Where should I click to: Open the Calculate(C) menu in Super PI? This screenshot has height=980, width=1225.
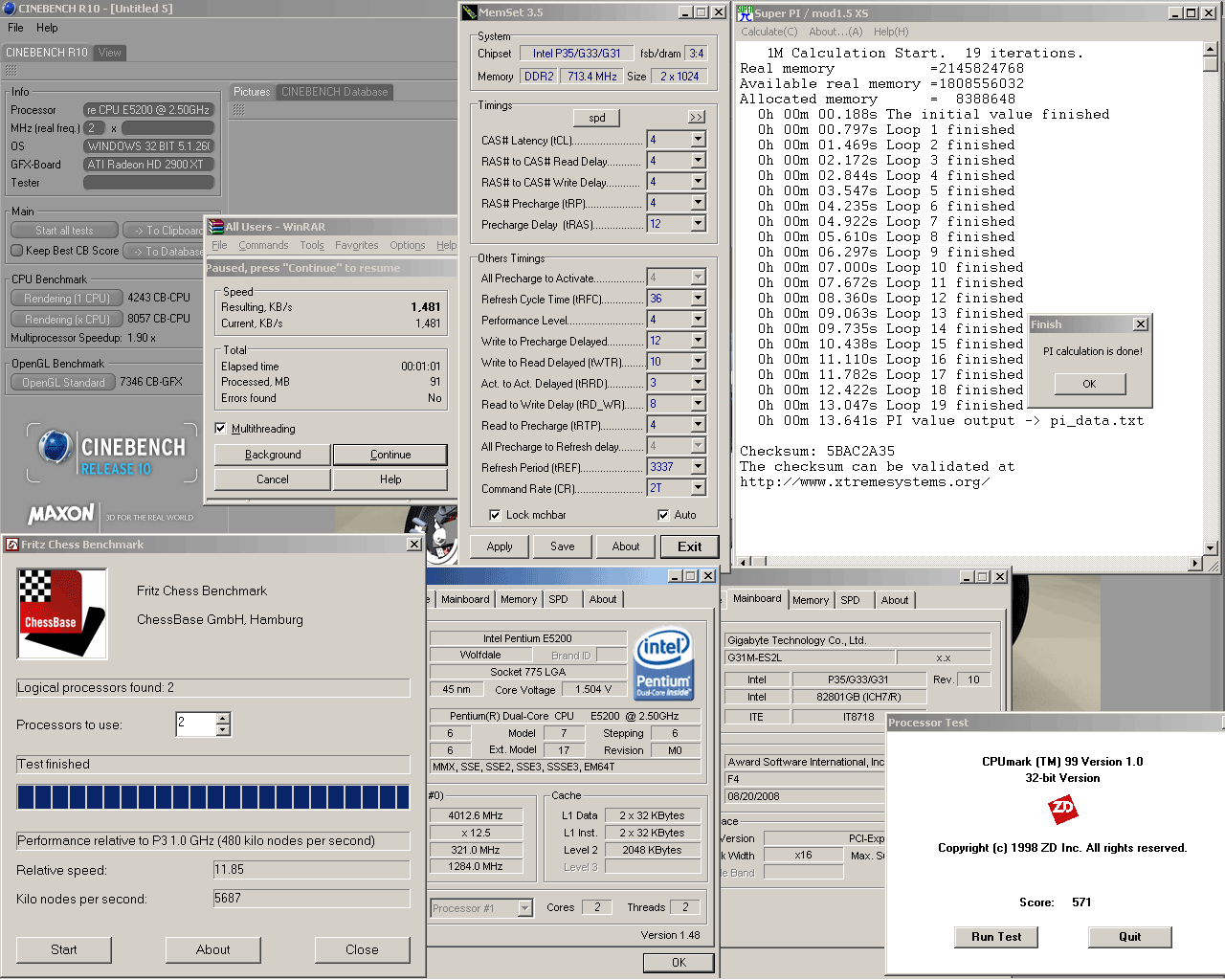click(769, 32)
